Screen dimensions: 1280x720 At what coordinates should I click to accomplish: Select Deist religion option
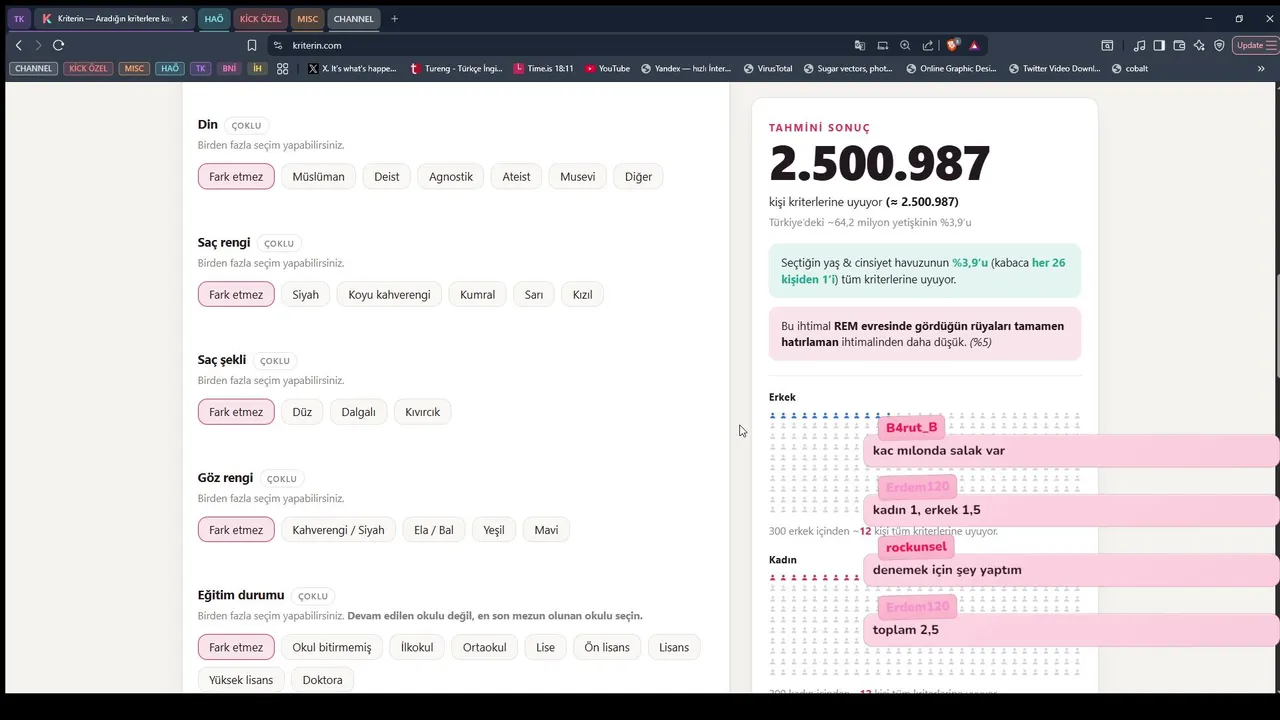pyautogui.click(x=387, y=177)
